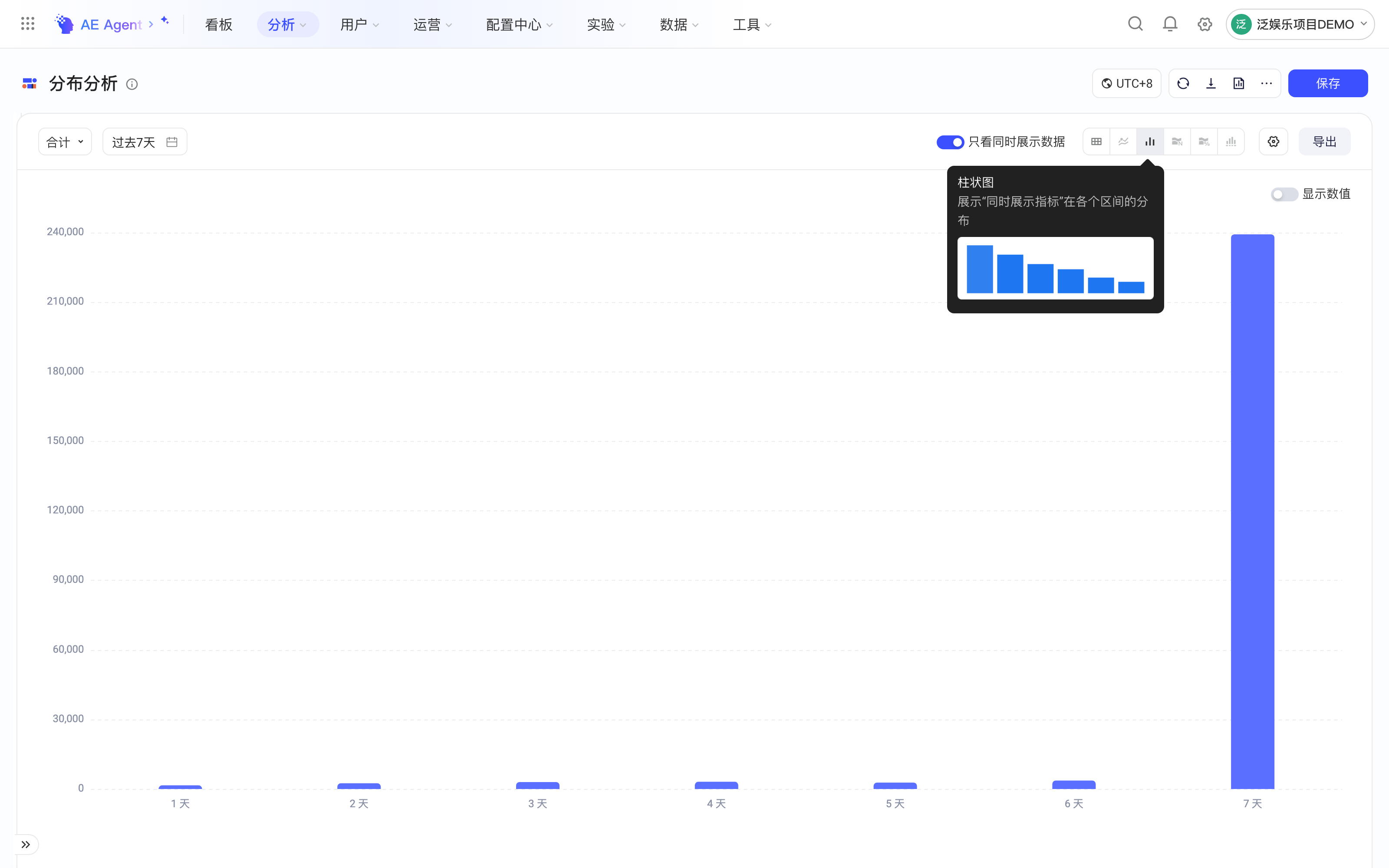This screenshot has width=1389, height=868.
Task: Click the 保存 button
Action: pyautogui.click(x=1328, y=83)
